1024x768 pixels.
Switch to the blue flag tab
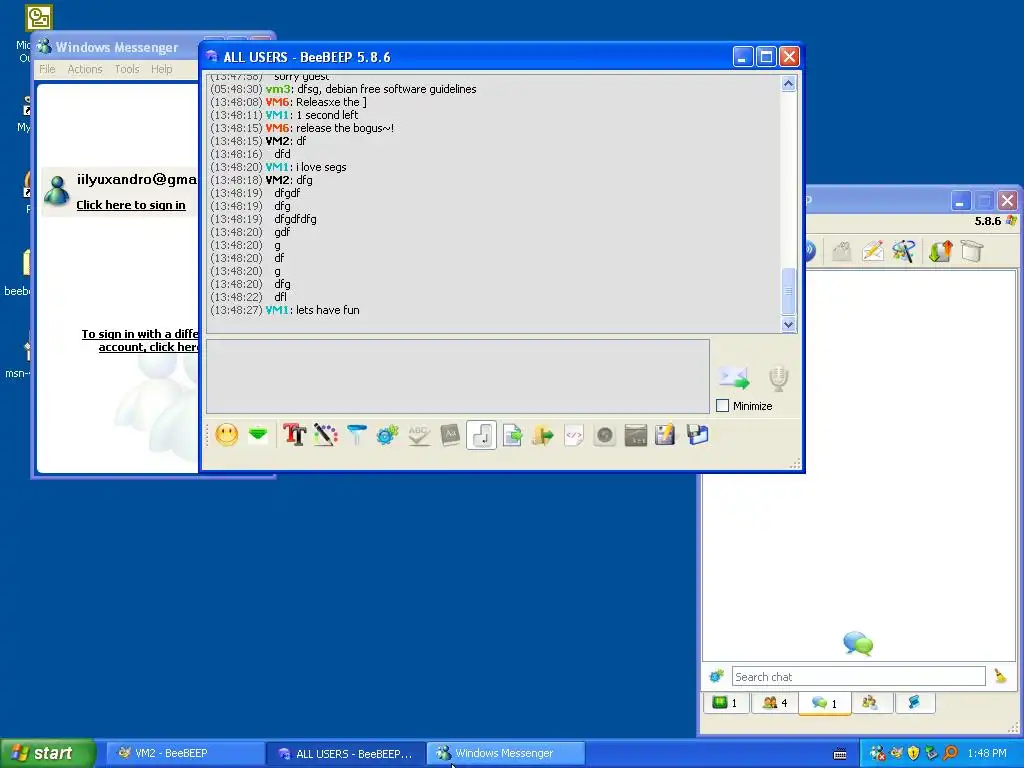(x=914, y=703)
